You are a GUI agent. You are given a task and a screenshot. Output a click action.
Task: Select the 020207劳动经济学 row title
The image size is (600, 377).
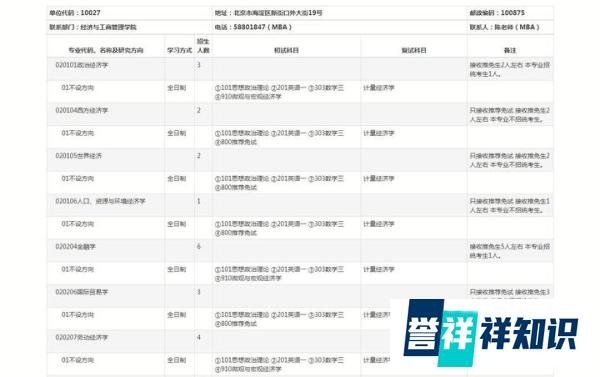point(82,337)
